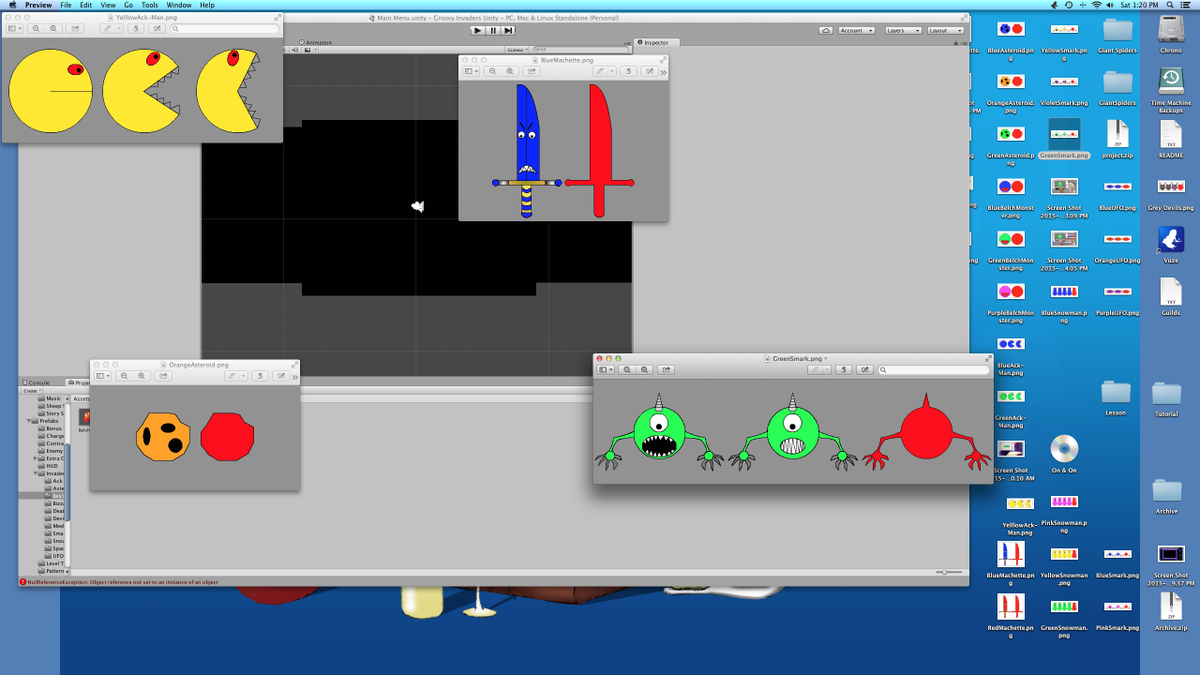
Task: Show more toolbar items in BlueMachette.png window
Action: click(x=663, y=71)
